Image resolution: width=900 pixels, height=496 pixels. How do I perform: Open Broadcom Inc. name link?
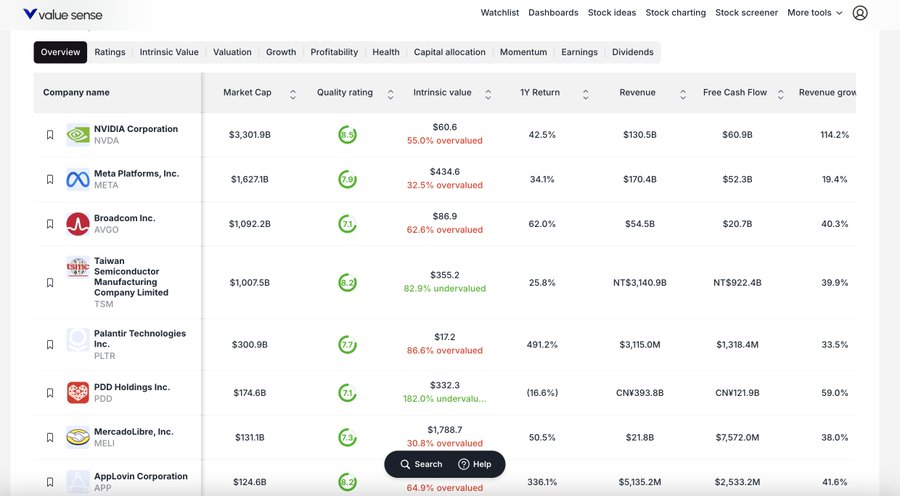tap(125, 218)
